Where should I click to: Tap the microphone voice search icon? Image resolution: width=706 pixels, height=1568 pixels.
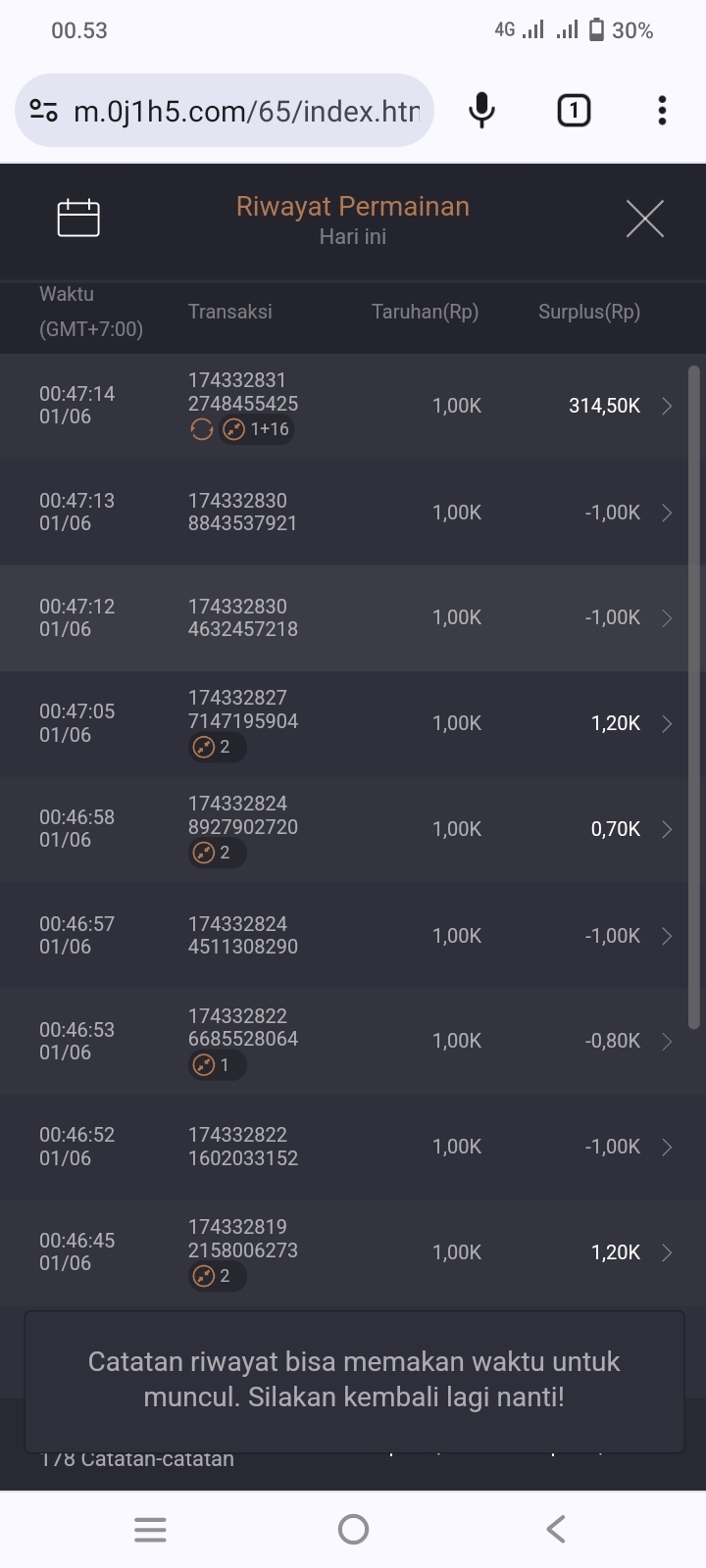pyautogui.click(x=481, y=111)
